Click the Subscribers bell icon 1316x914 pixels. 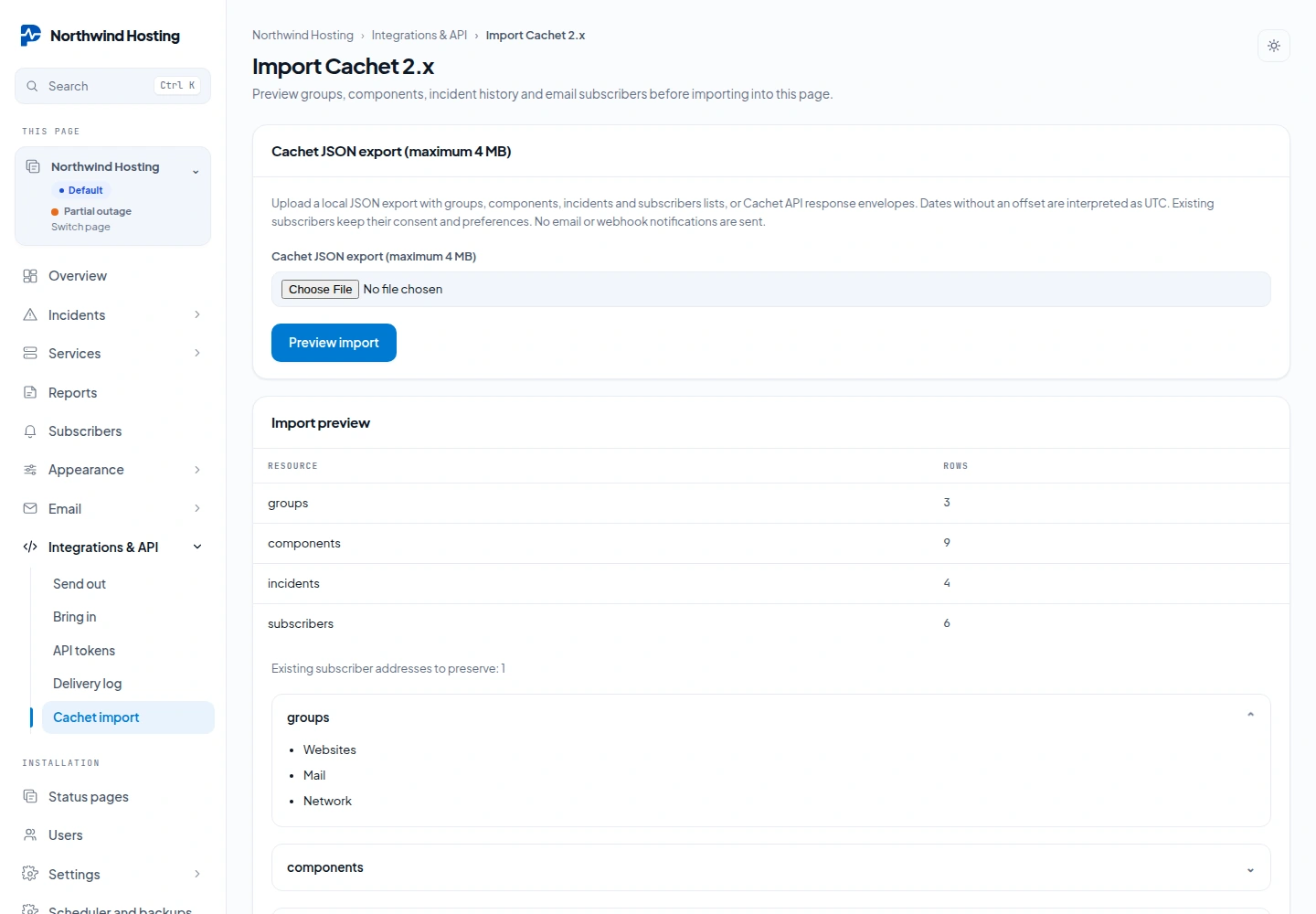tap(30, 430)
